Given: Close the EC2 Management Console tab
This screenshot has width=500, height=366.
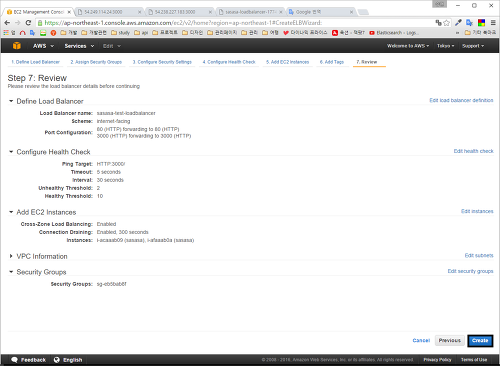Looking at the screenshot, I should click(69, 12).
